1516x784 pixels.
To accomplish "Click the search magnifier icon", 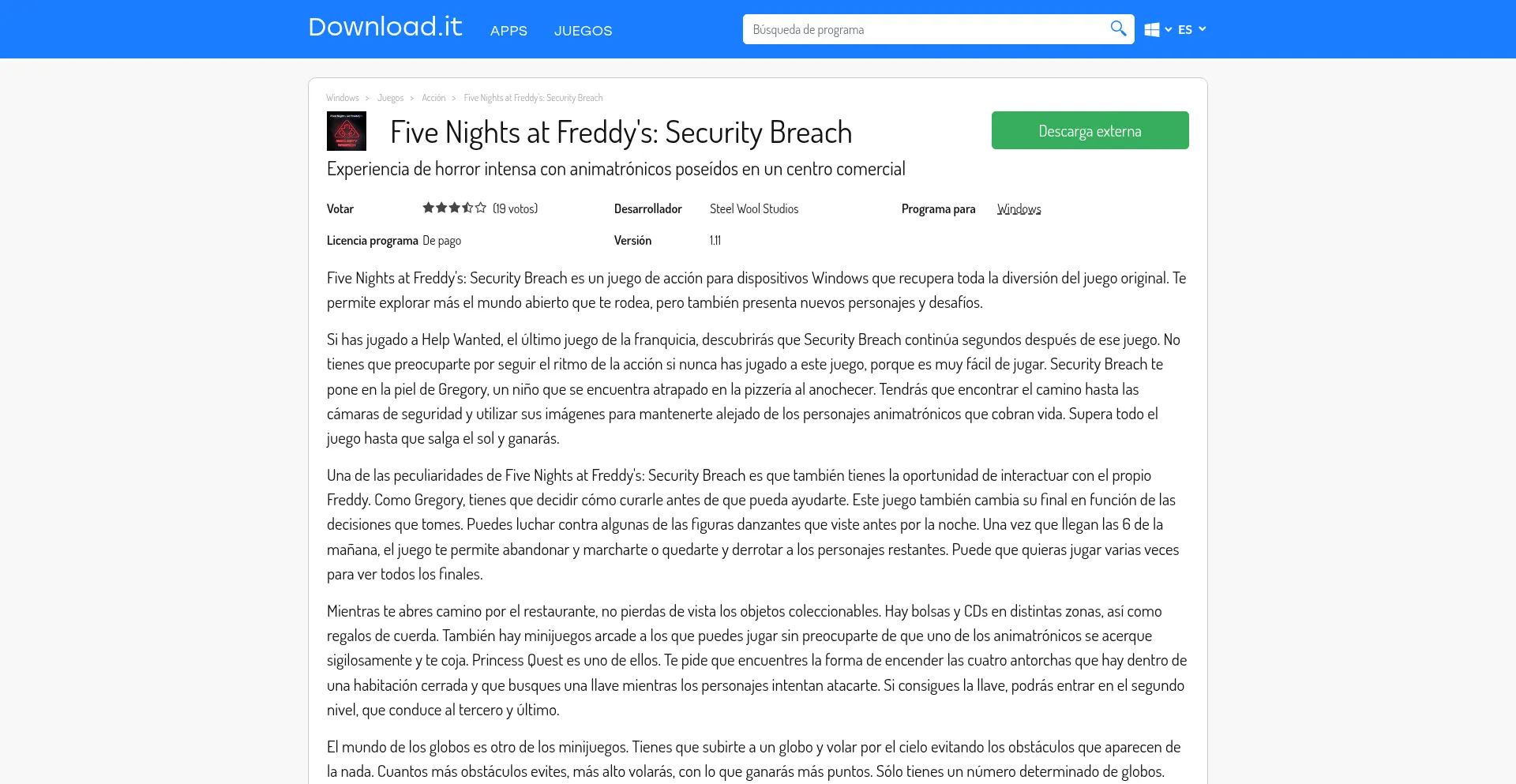I will 1118,28.
